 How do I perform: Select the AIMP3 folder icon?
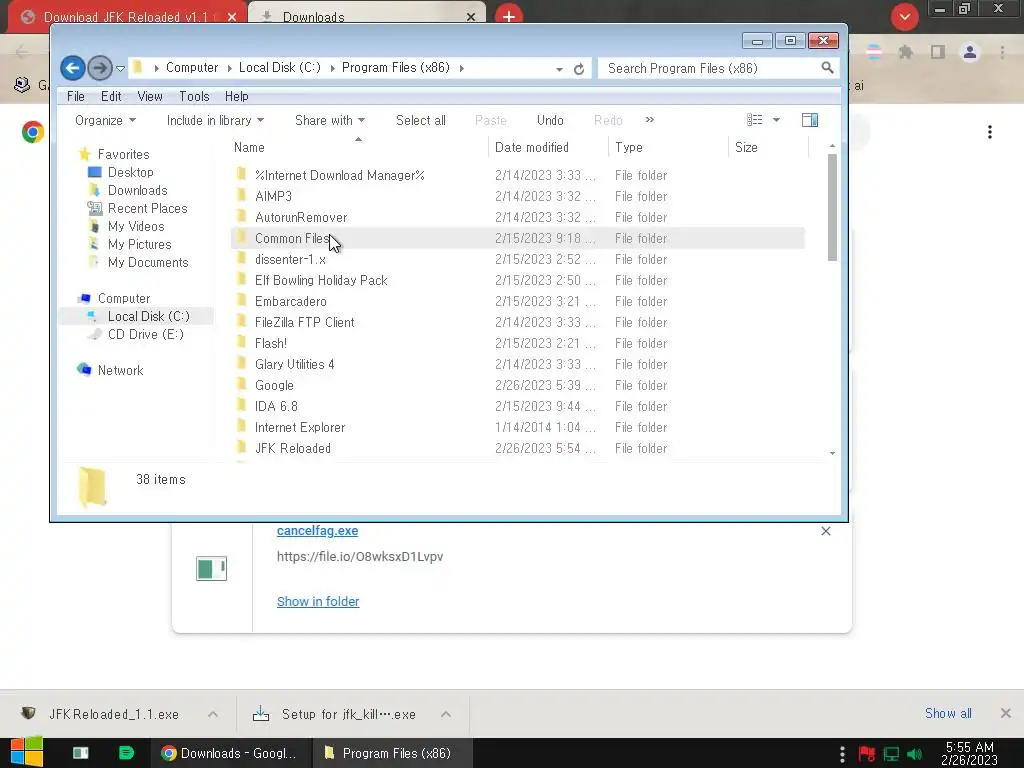tap(242, 195)
